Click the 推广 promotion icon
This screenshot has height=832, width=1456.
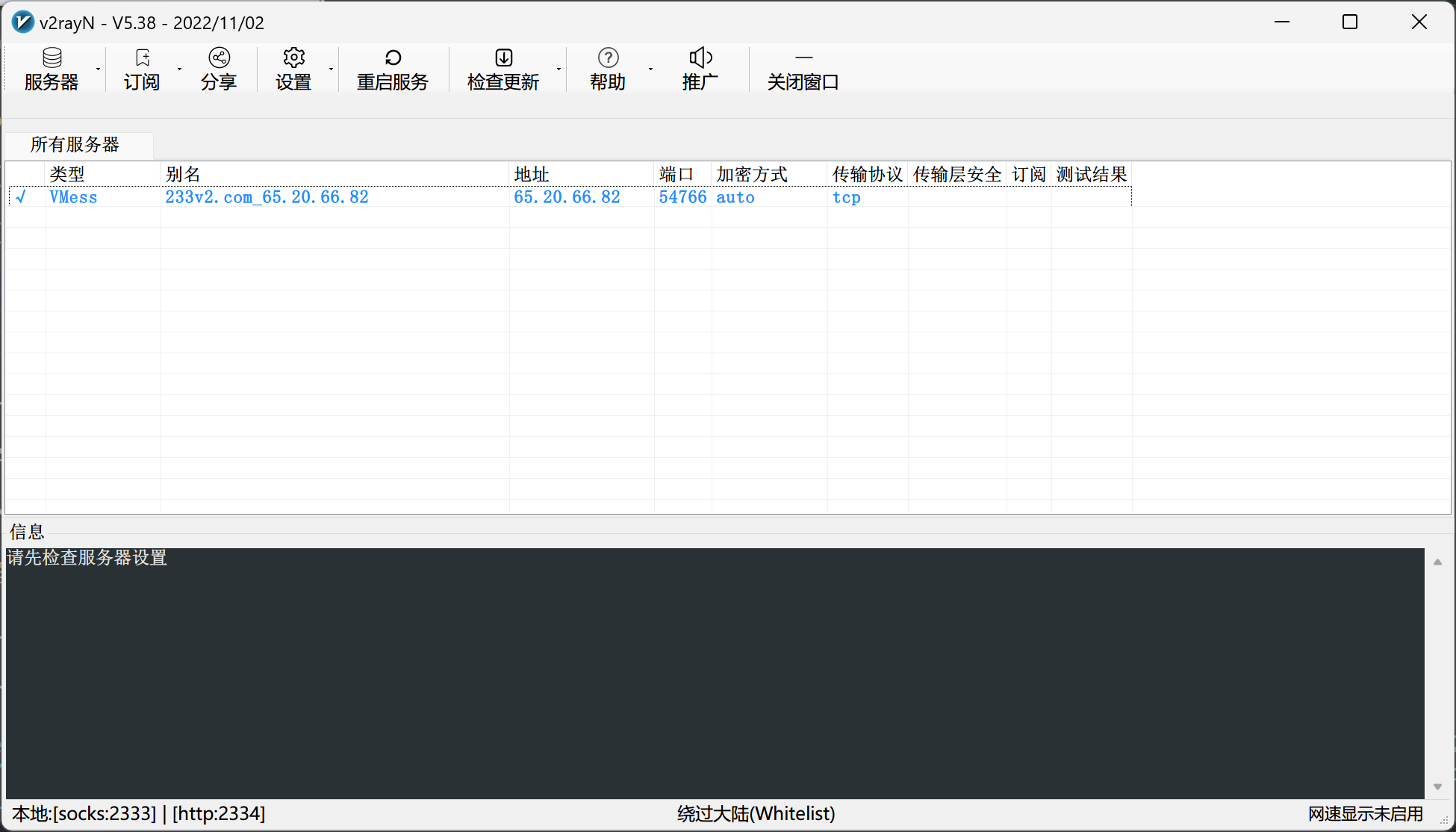[x=700, y=69]
